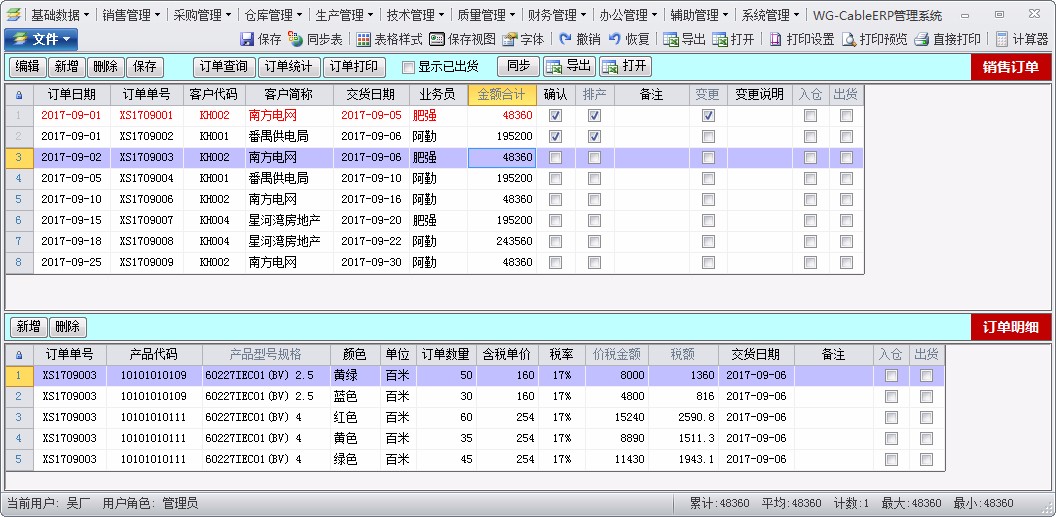The height and width of the screenshot is (517, 1056).
Task: Check 排产 for order XS1709007
Action: coord(595,220)
